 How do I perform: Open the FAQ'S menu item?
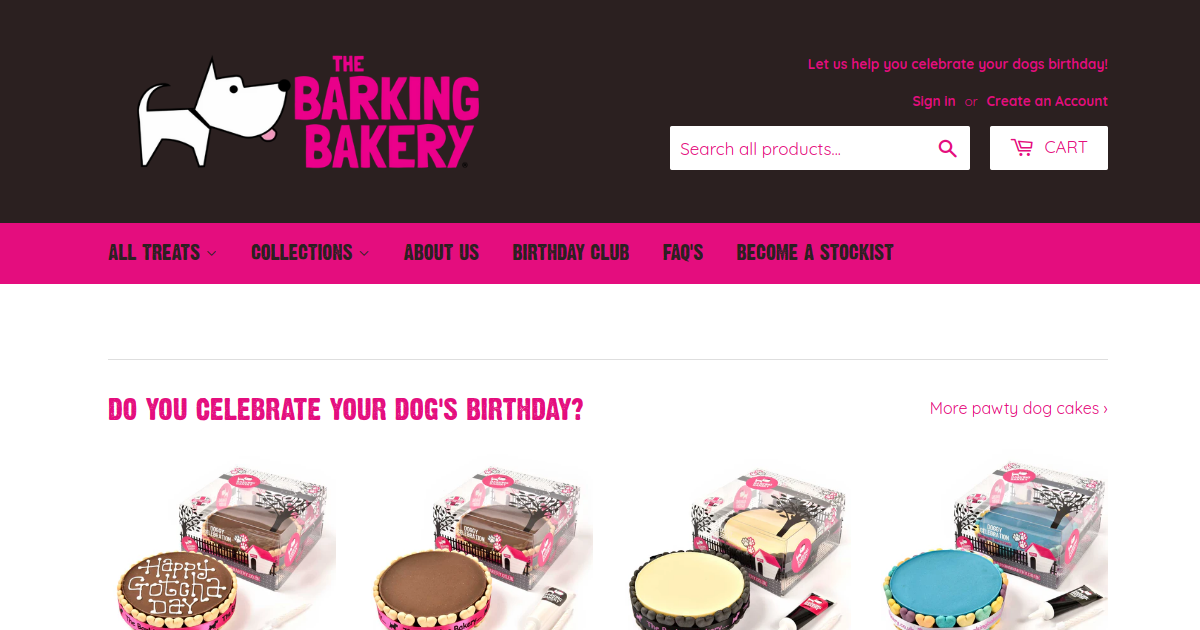[683, 252]
